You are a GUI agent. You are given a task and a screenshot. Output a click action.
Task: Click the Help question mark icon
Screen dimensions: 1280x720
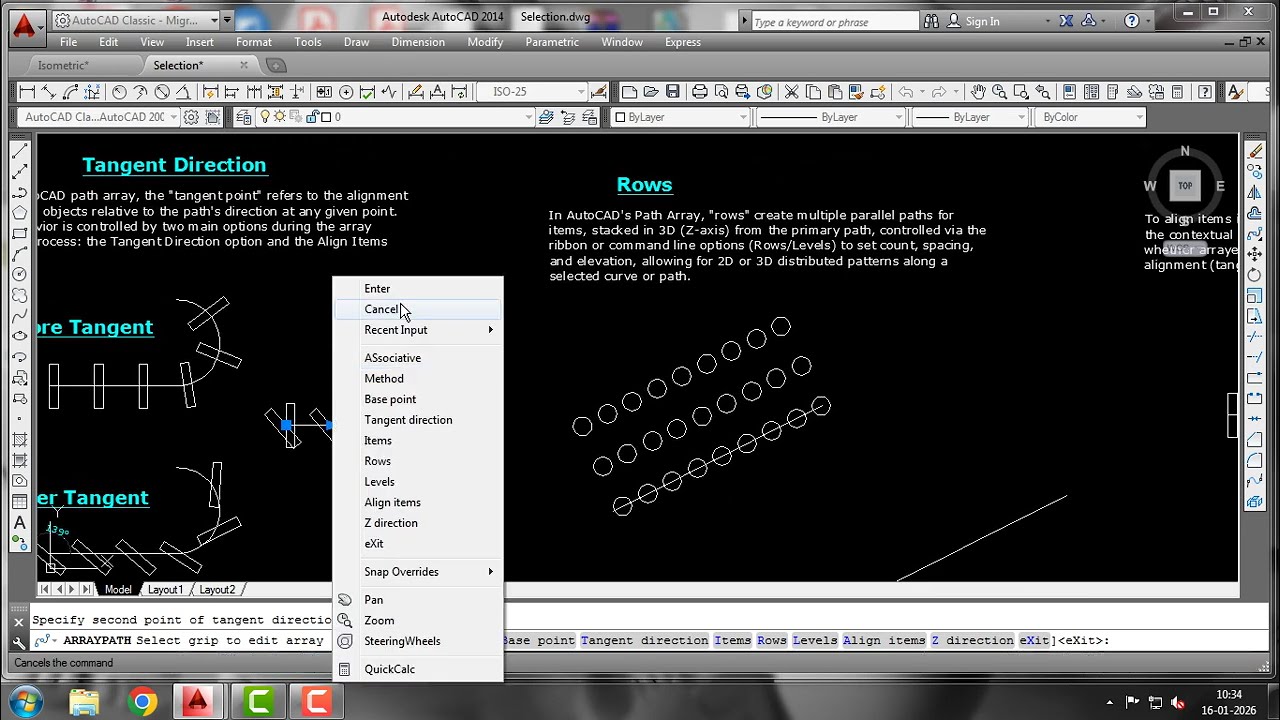click(1205, 92)
